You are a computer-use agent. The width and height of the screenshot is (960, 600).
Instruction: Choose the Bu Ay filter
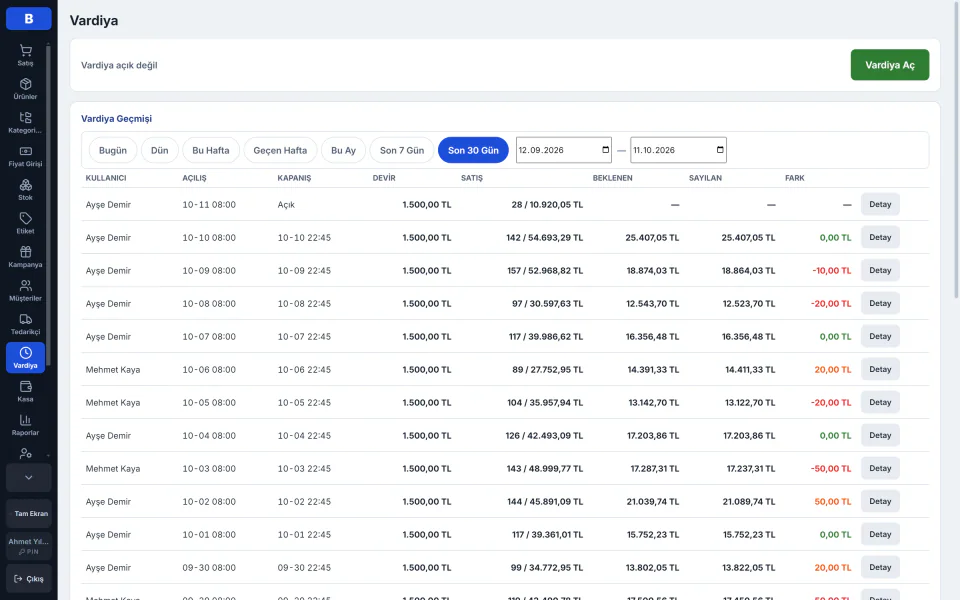pos(343,150)
